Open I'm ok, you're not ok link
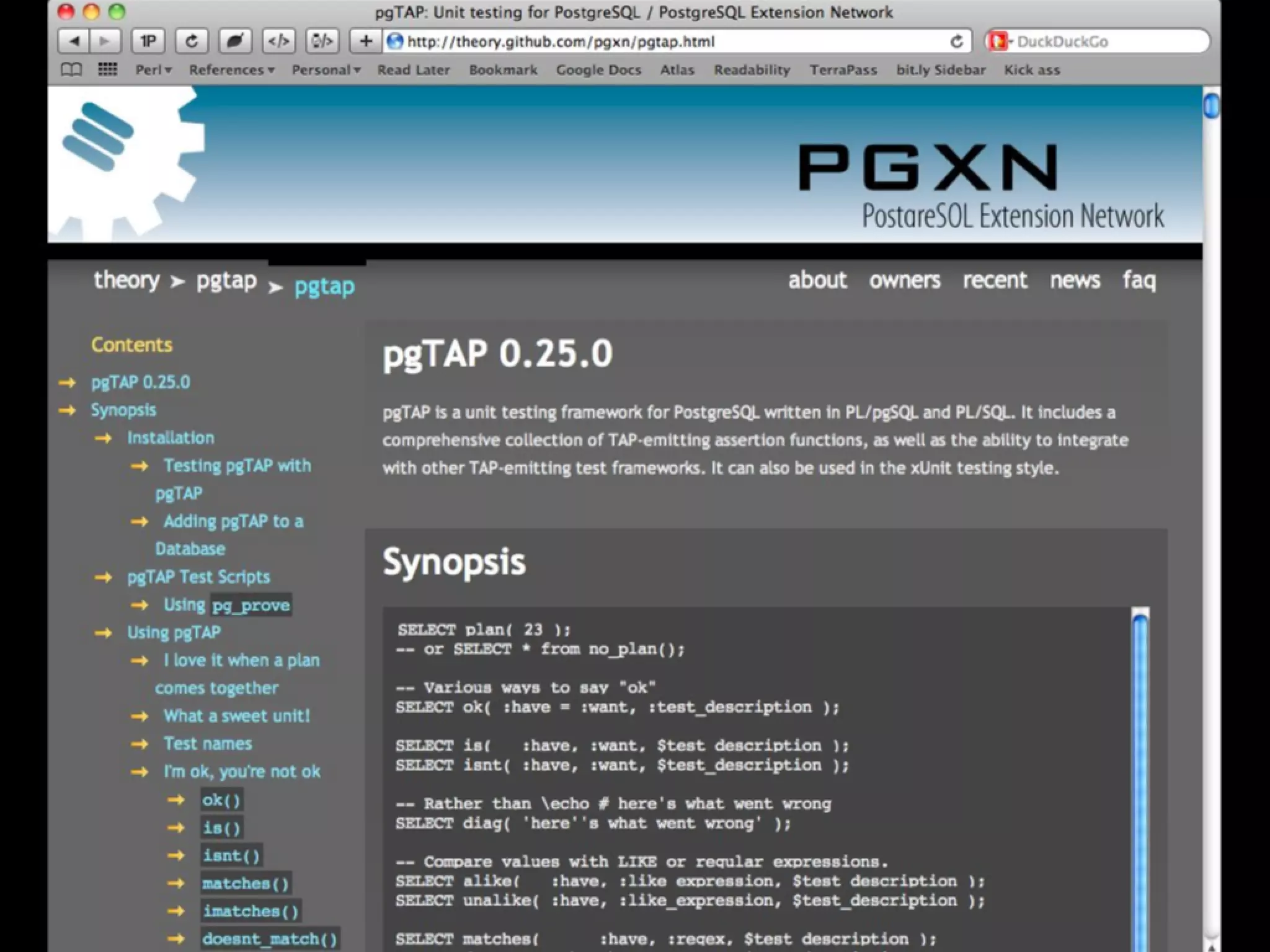 pyautogui.click(x=242, y=772)
